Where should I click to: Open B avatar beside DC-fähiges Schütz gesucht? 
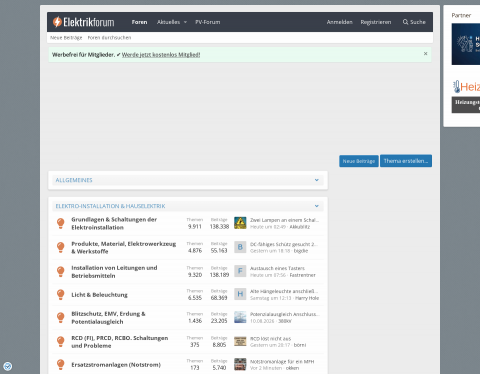click(x=240, y=247)
